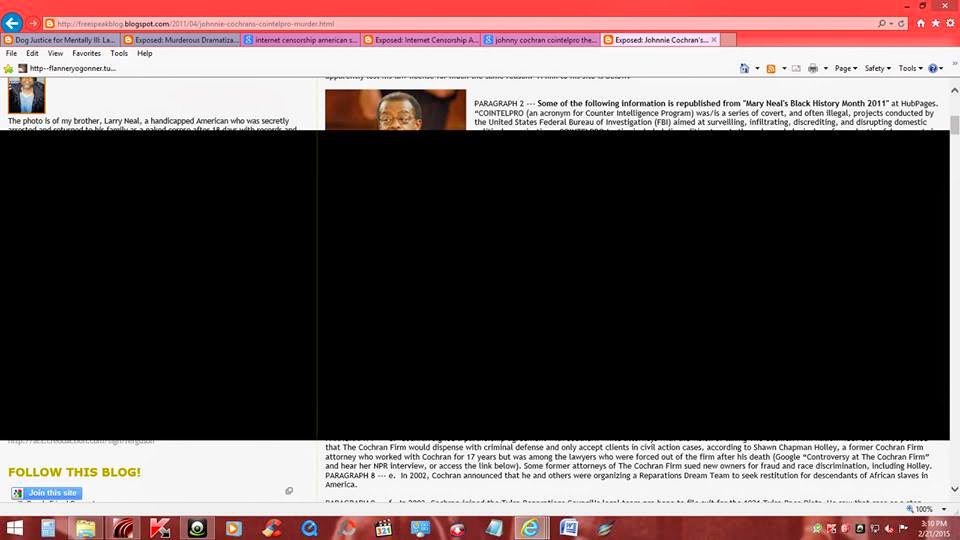Switch to Dog Justice for Mentally Ill tab
This screenshot has height=540, width=960.
tap(60, 40)
